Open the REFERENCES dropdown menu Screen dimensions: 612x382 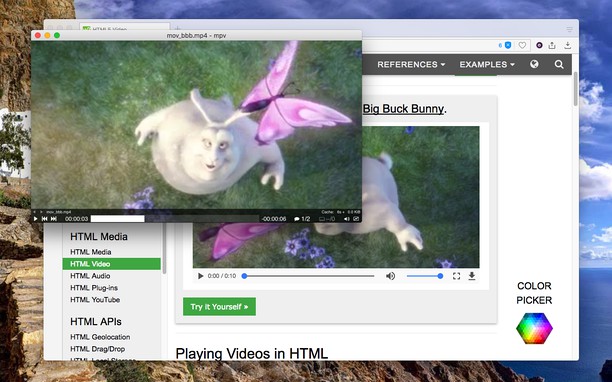411,64
